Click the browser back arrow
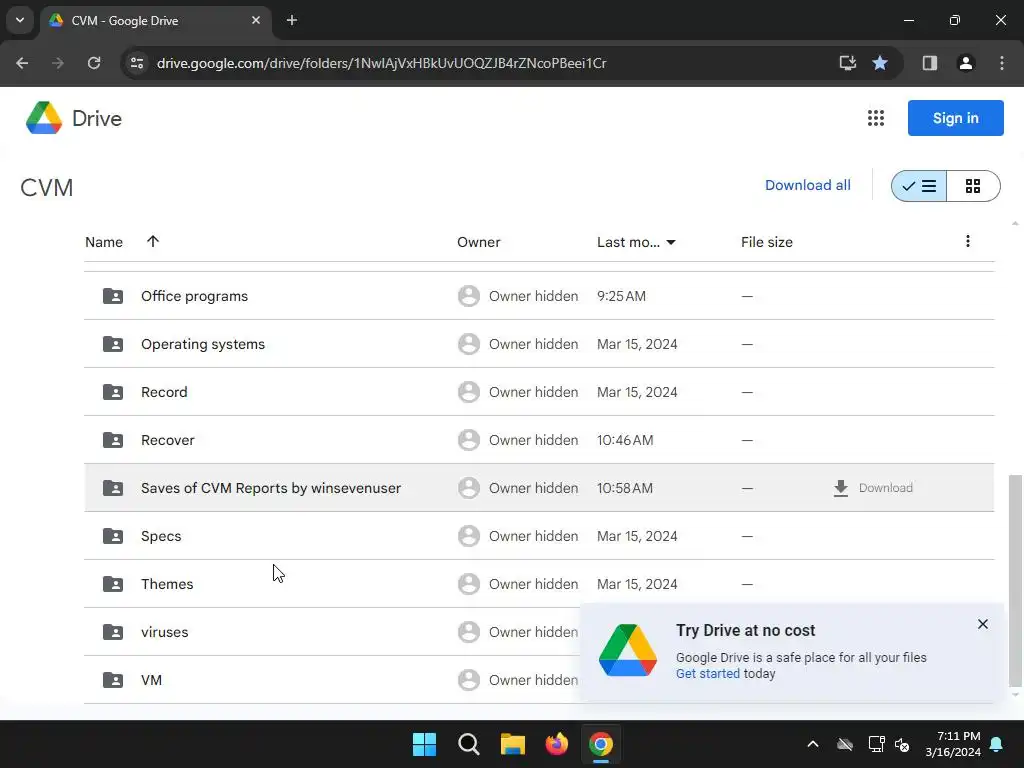This screenshot has width=1024, height=768. coord(22,63)
